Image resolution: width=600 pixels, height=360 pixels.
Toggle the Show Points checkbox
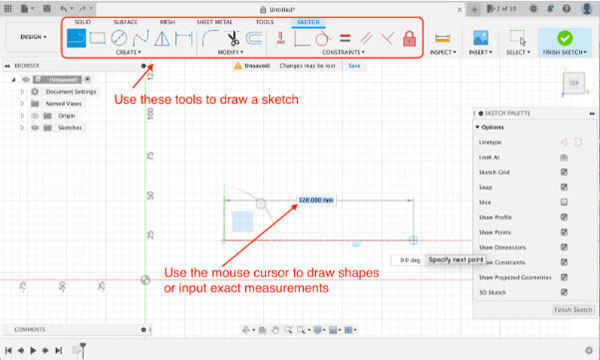click(564, 232)
